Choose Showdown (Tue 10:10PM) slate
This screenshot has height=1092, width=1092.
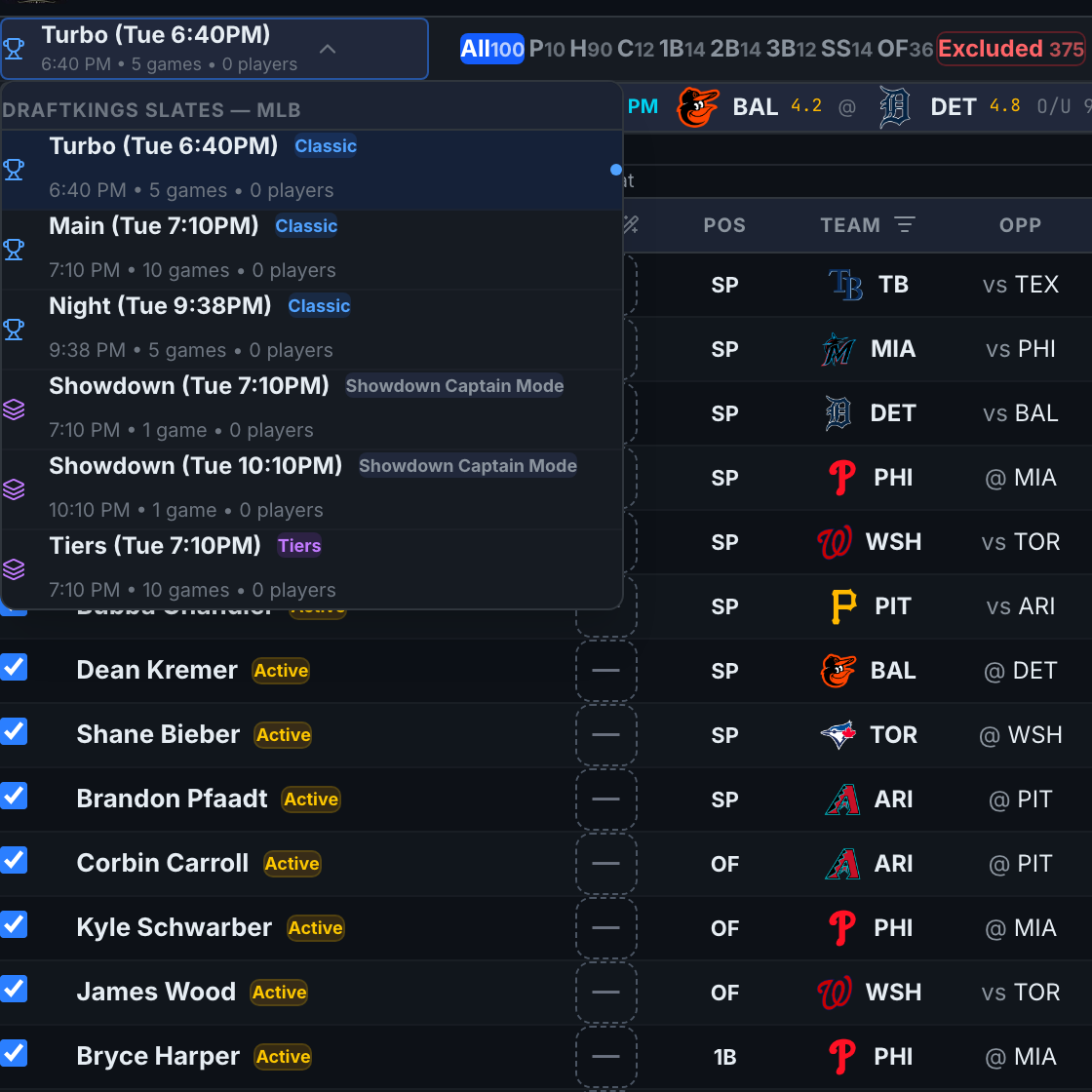pyautogui.click(x=311, y=489)
